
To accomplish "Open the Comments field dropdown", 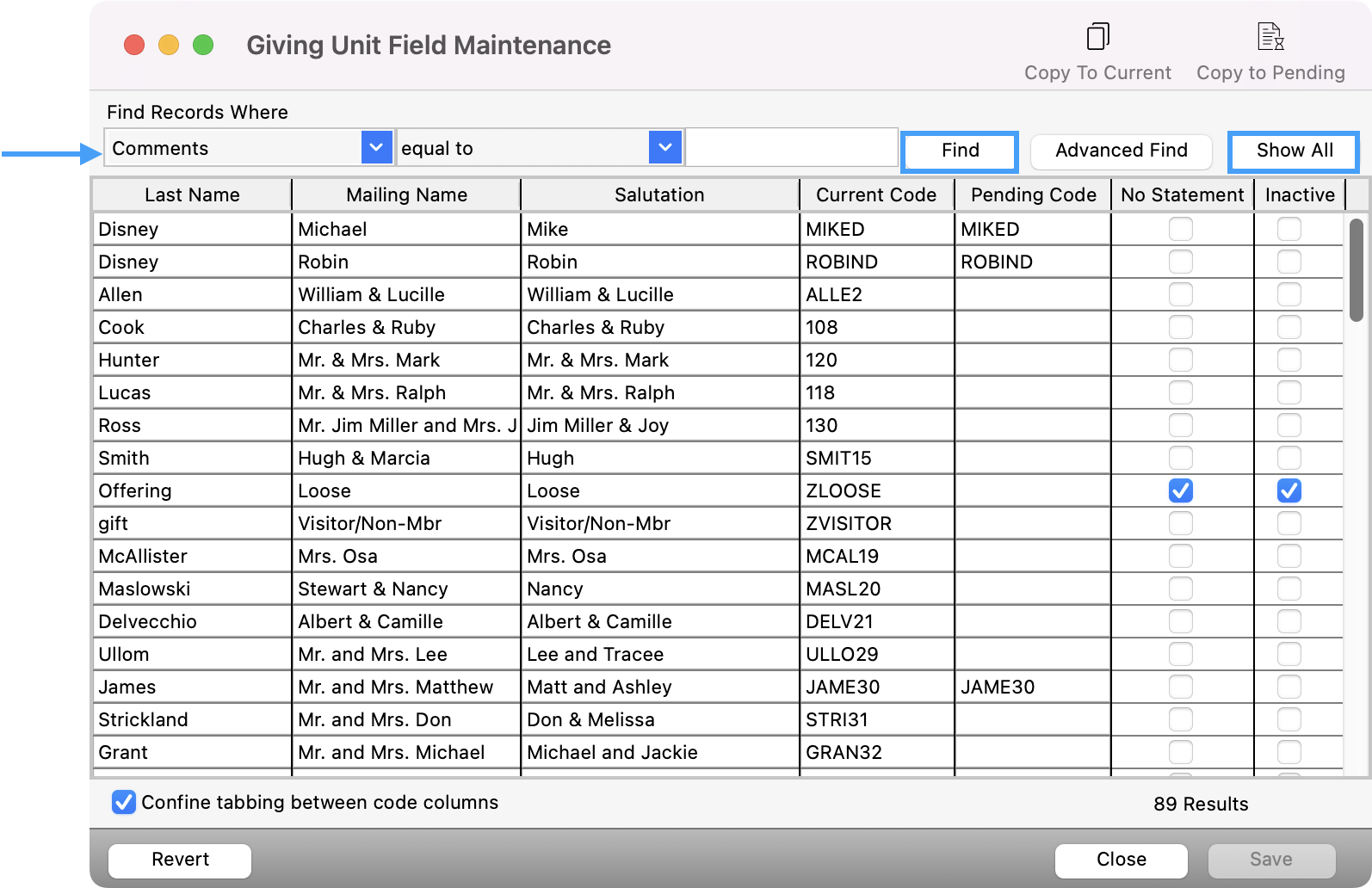I will pos(376,148).
